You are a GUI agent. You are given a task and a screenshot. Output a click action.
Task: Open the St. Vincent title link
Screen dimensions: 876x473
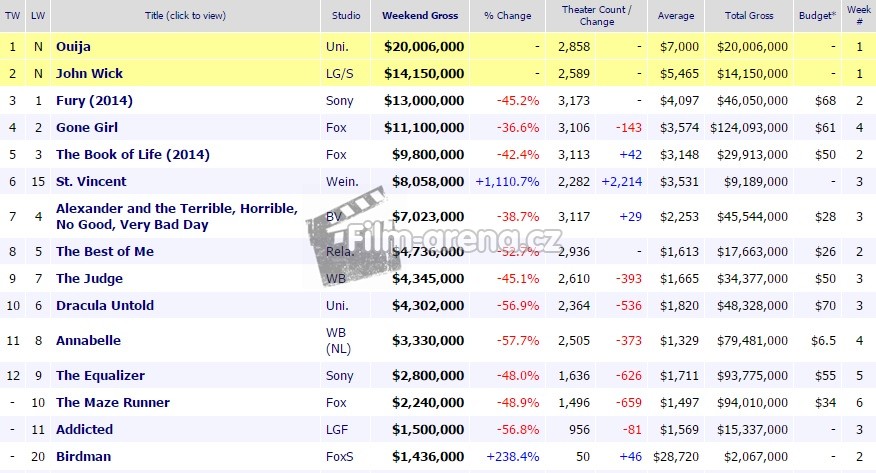[x=91, y=182]
